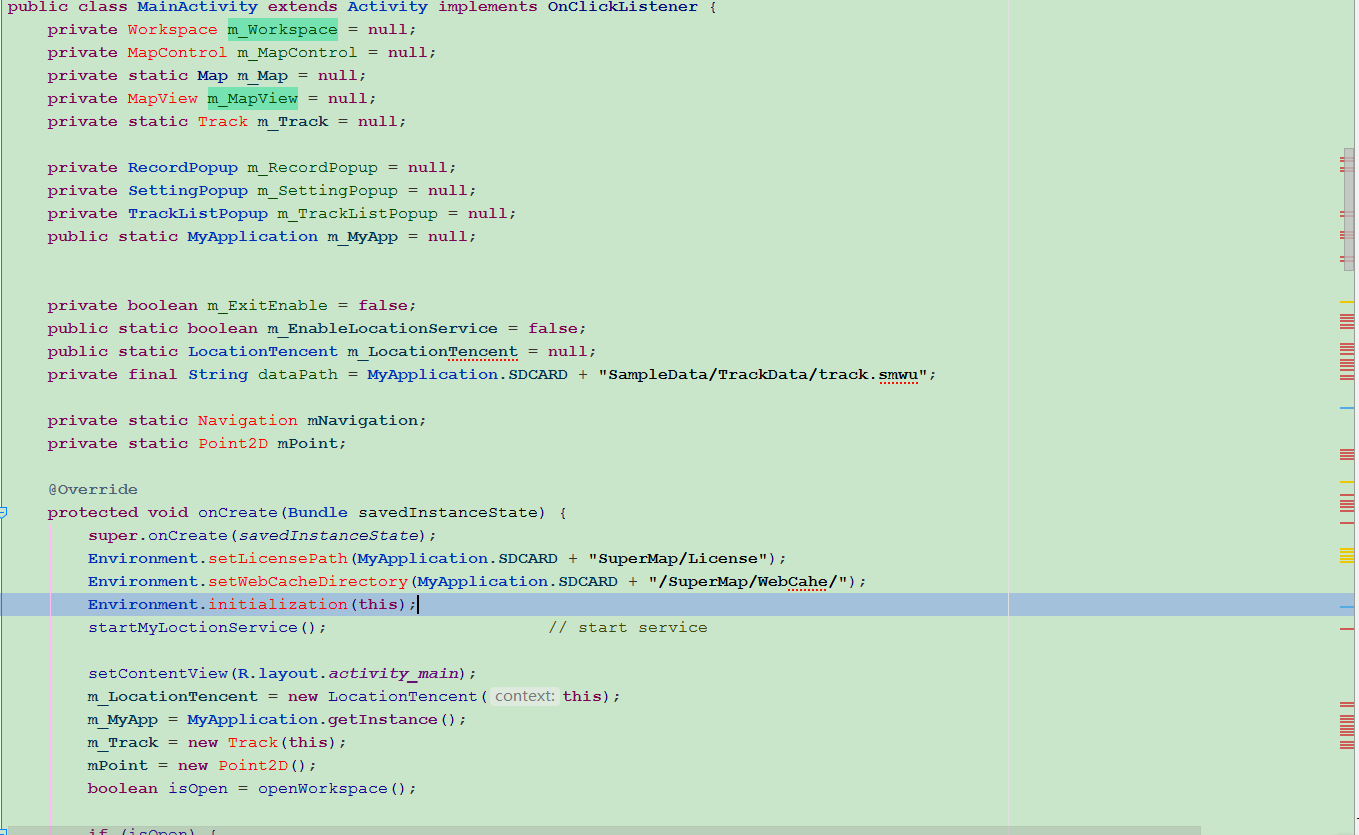Collapse the onCreate method fold marker
Viewport: 1359px width, 835px height.
[4, 513]
